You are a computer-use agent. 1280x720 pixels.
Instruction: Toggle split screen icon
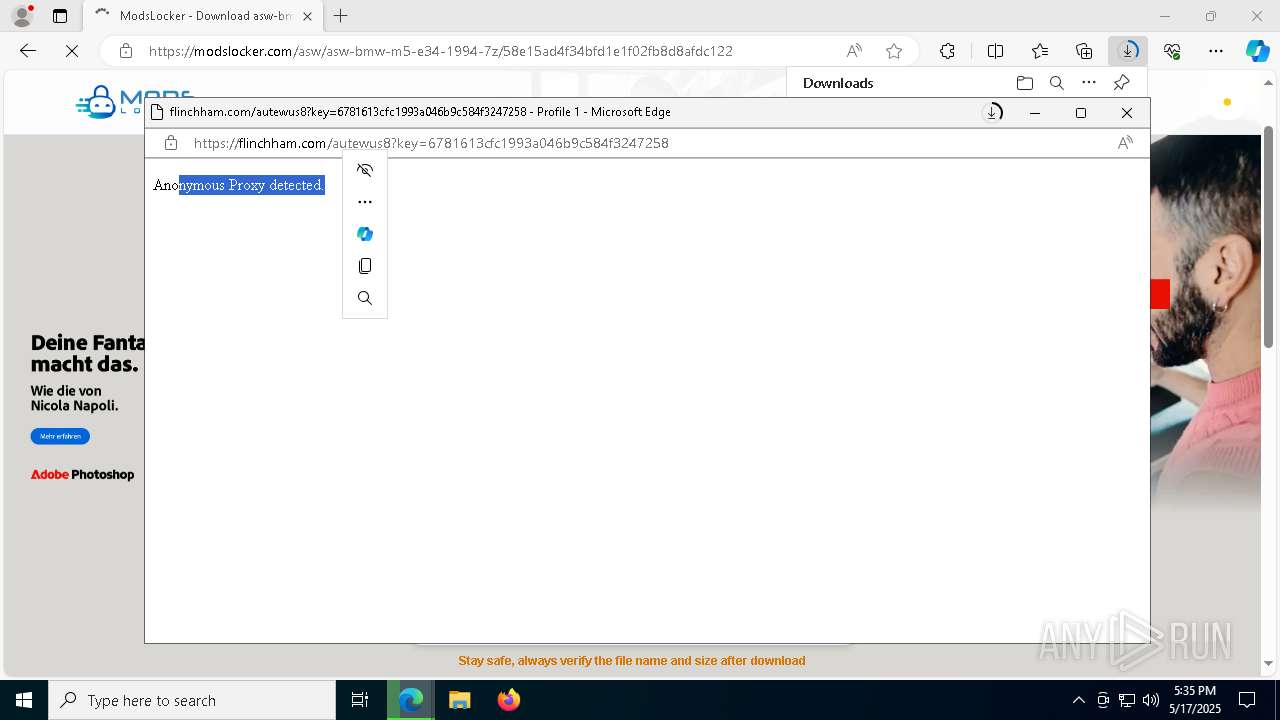[x=996, y=51]
